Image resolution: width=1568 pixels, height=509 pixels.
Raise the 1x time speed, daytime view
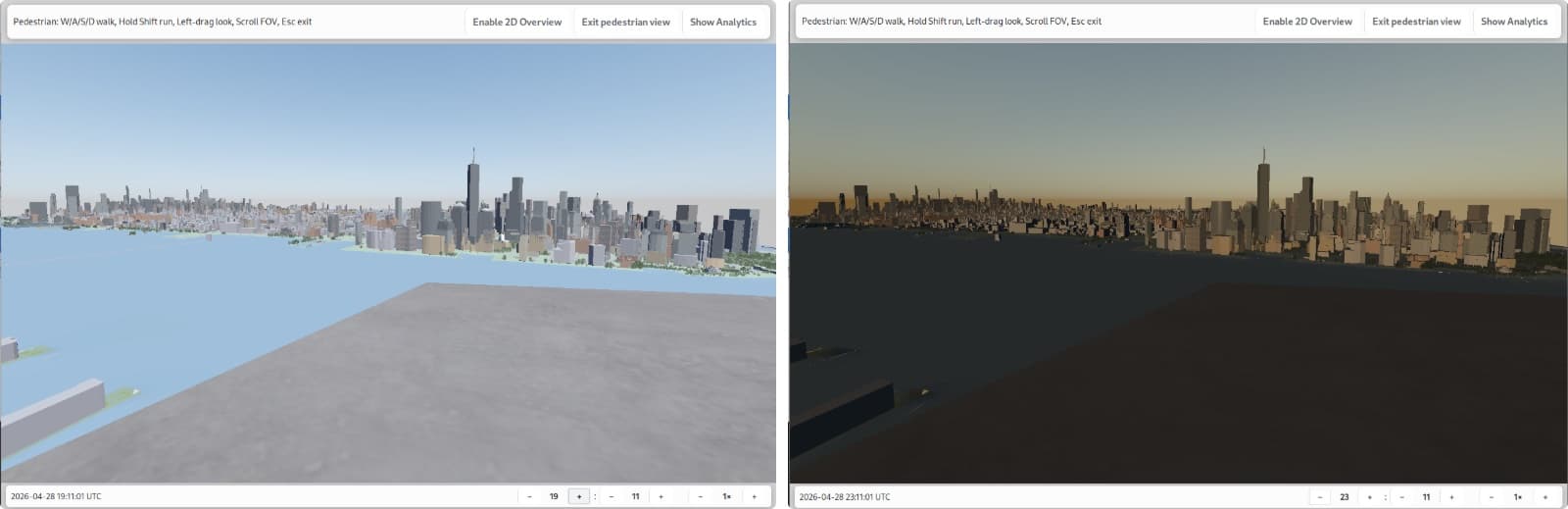[754, 496]
